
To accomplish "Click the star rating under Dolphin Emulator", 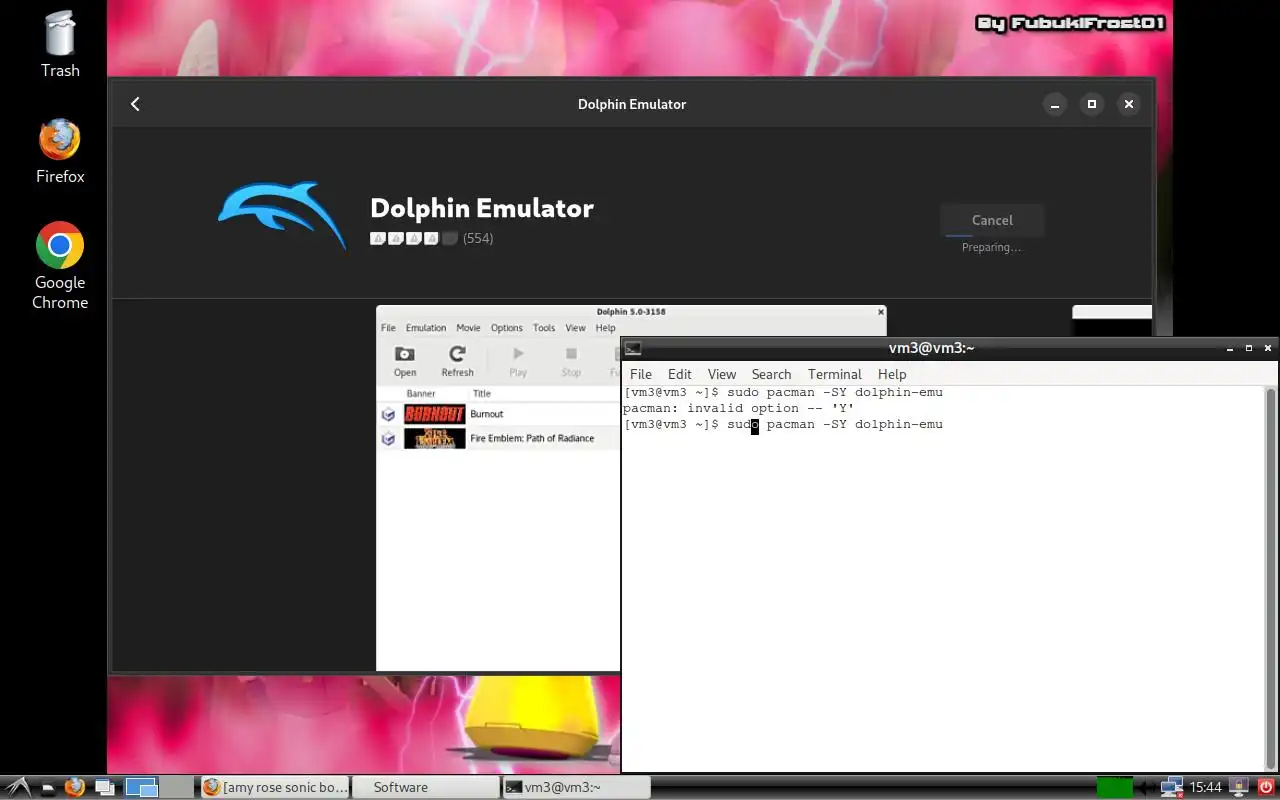I will pyautogui.click(x=414, y=238).
